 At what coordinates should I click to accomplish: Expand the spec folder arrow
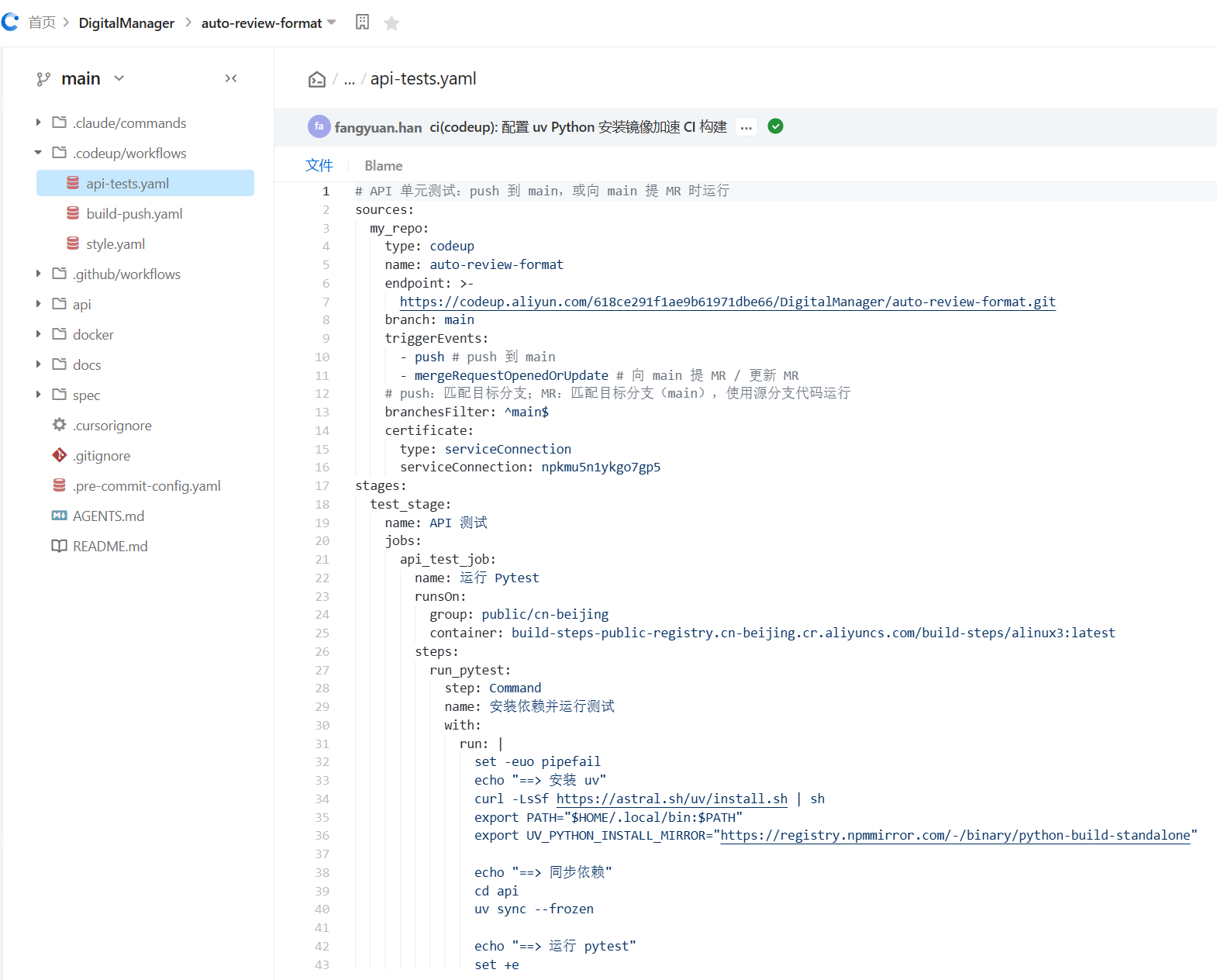pos(38,395)
